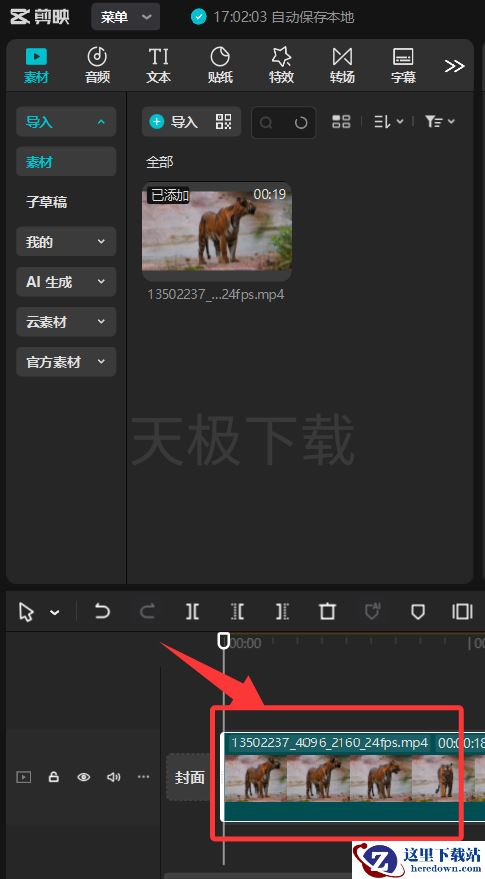Viewport: 485px width, 879px height.
Task: Click the QR code import icon
Action: (x=223, y=122)
